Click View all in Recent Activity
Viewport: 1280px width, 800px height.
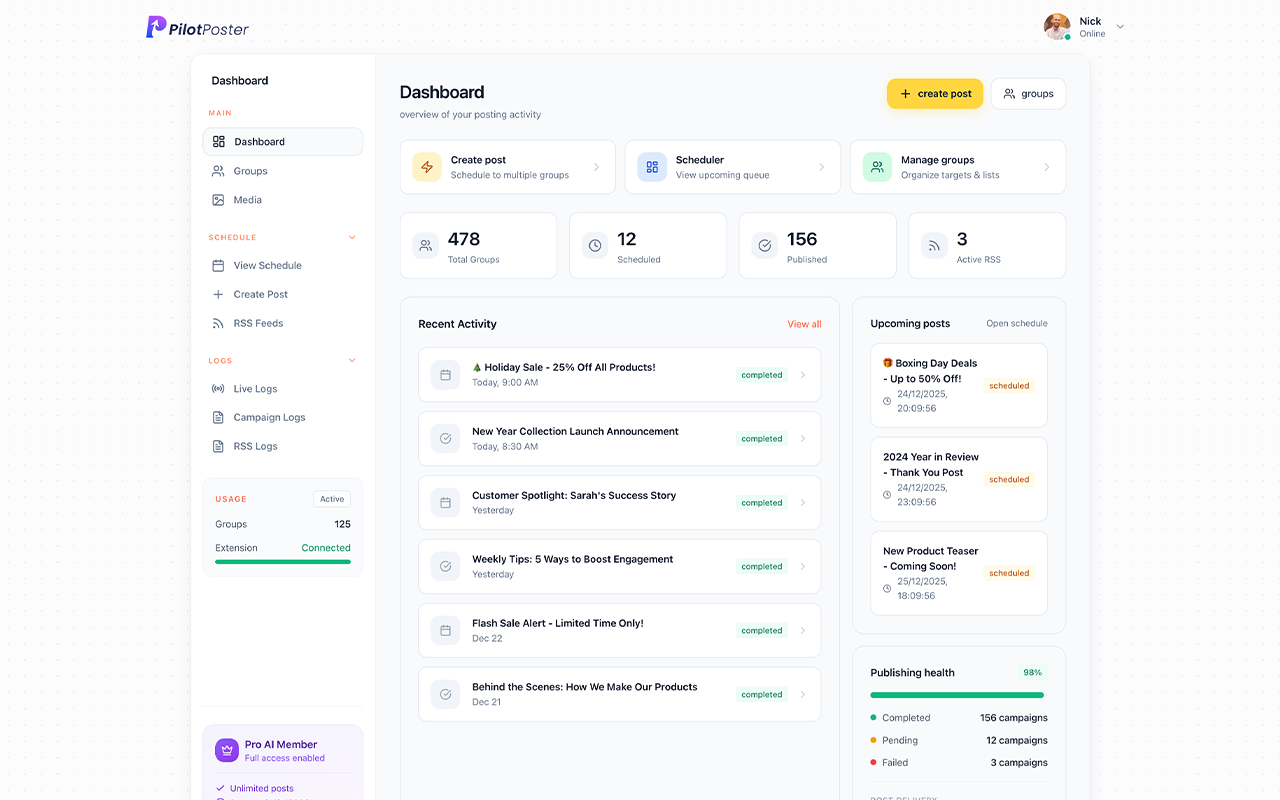(804, 324)
